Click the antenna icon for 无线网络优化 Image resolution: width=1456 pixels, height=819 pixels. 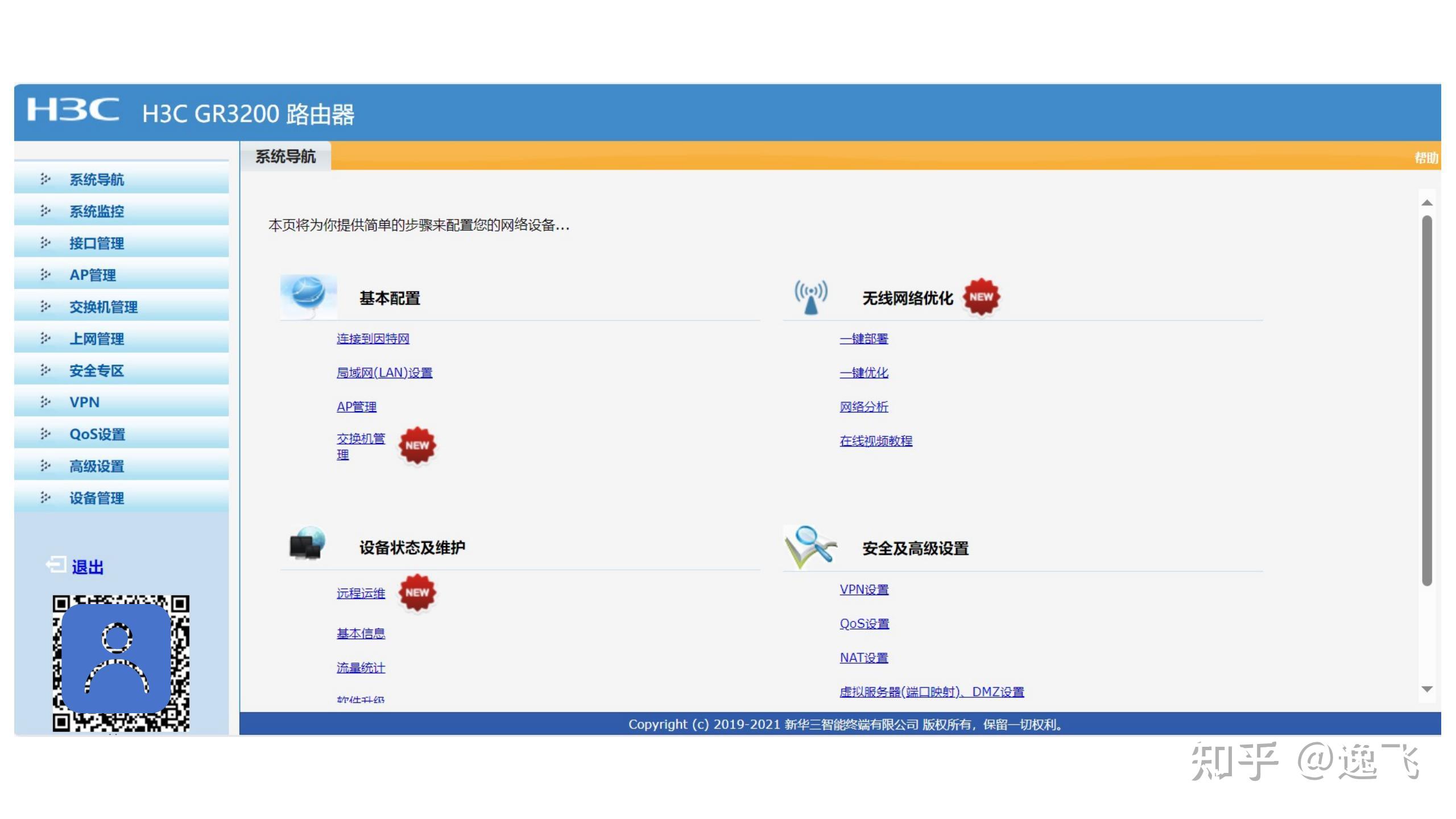(810, 296)
